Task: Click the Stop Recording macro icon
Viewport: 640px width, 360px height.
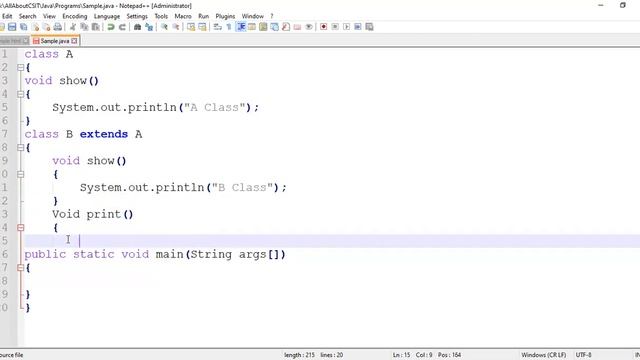Action: (335, 27)
